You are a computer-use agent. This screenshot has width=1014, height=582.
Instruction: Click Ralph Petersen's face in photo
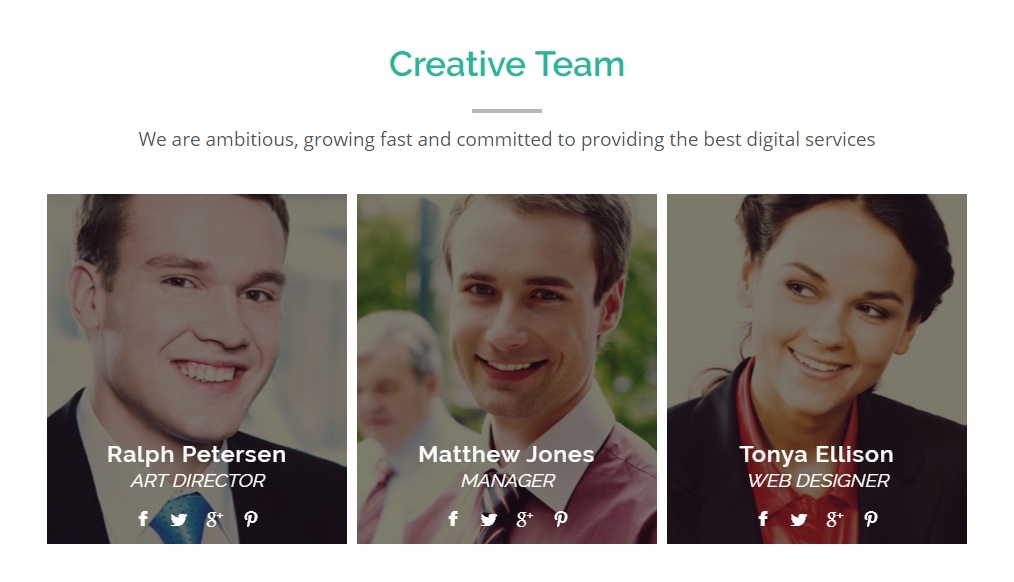(x=194, y=304)
